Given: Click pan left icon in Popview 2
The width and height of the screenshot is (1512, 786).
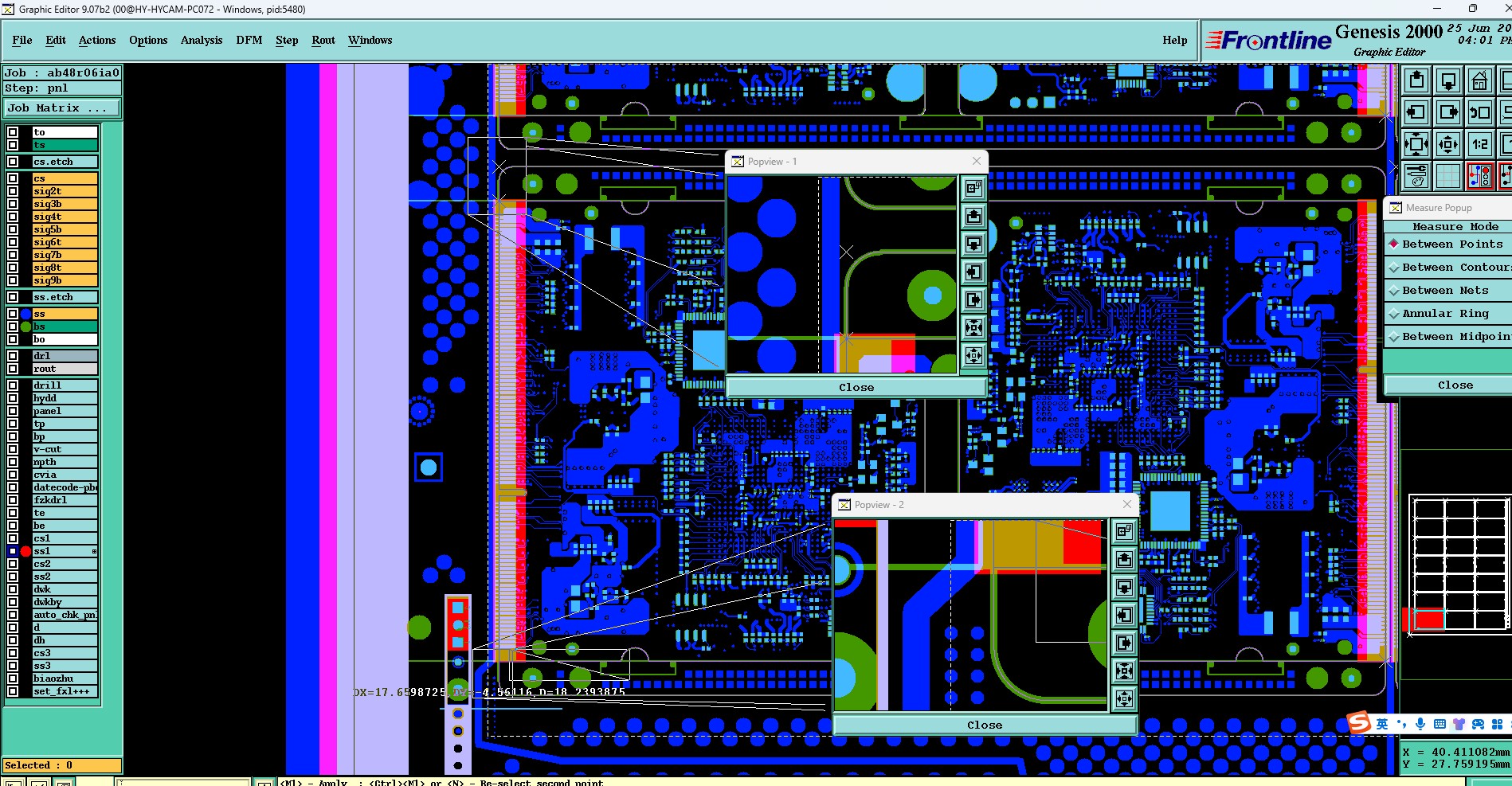Looking at the screenshot, I should click(1124, 616).
